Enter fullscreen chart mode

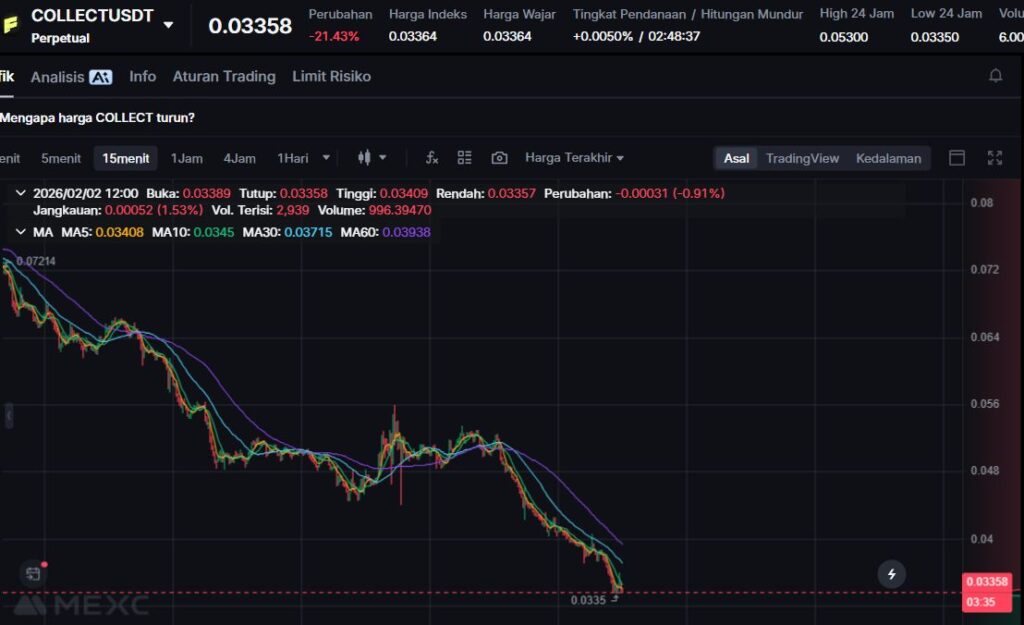point(994,158)
